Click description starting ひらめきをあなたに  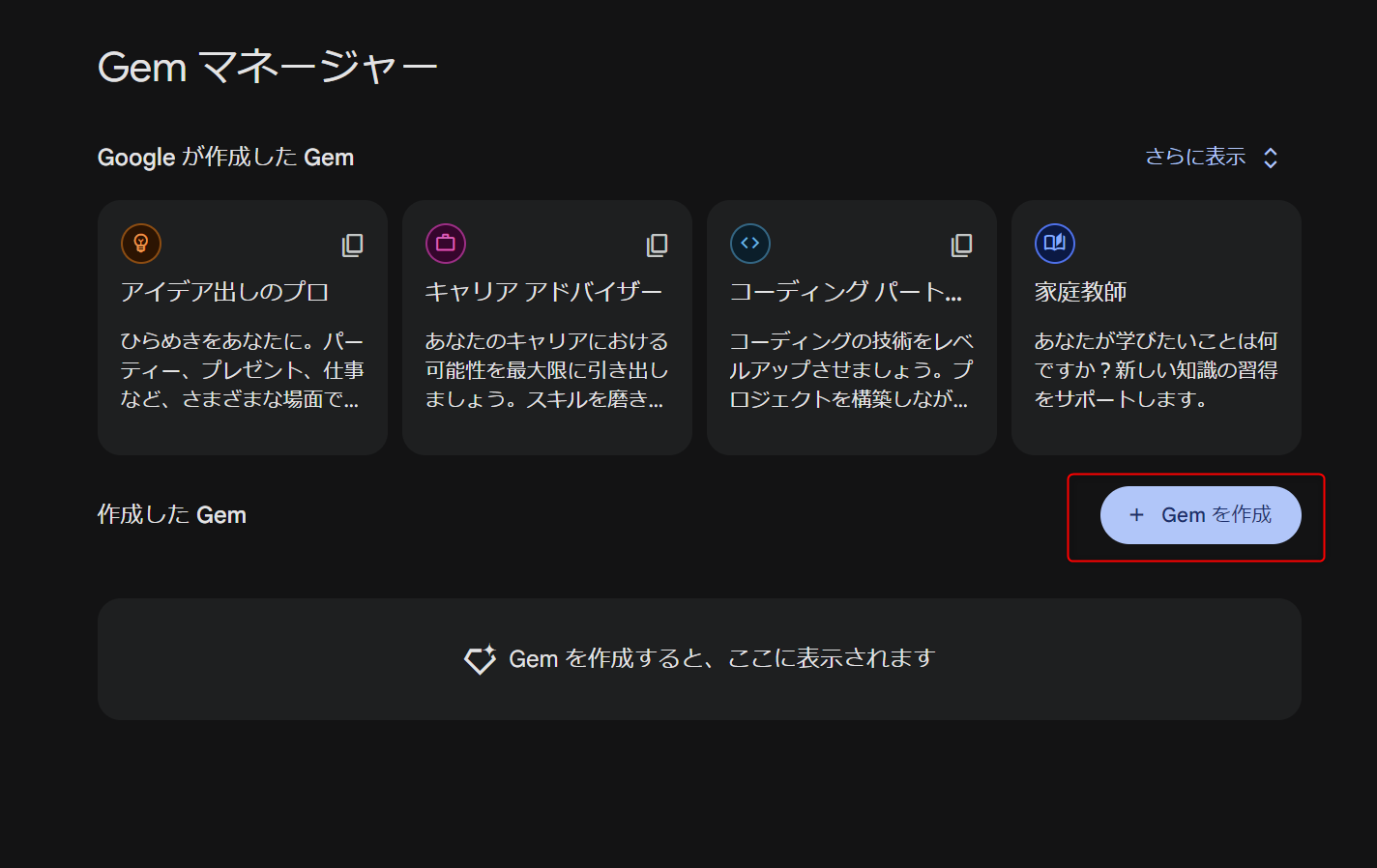pos(243,370)
